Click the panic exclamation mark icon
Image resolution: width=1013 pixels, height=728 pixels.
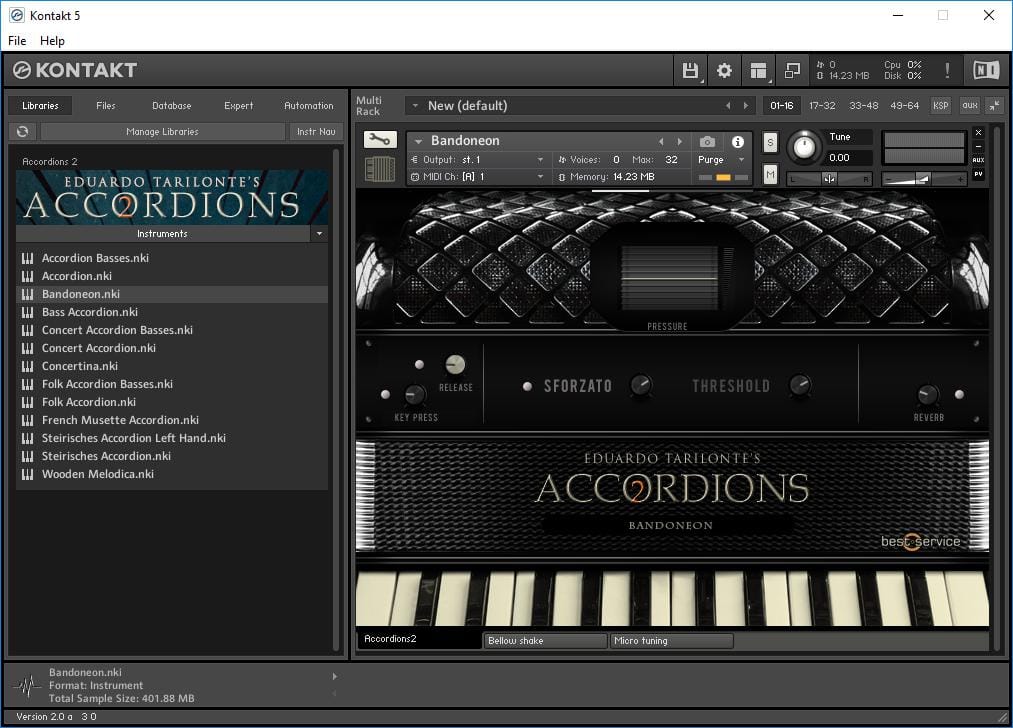pyautogui.click(x=947, y=70)
